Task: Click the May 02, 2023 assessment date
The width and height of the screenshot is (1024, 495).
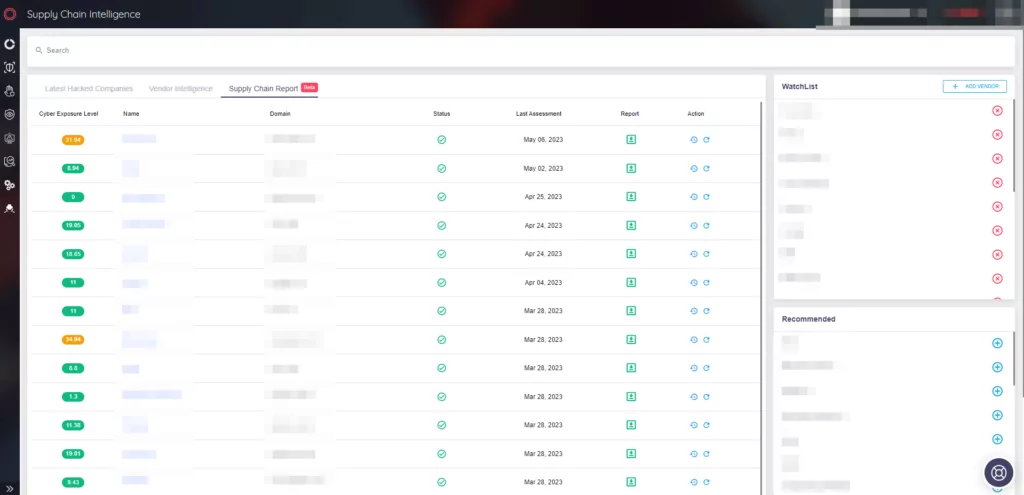Action: tap(543, 168)
